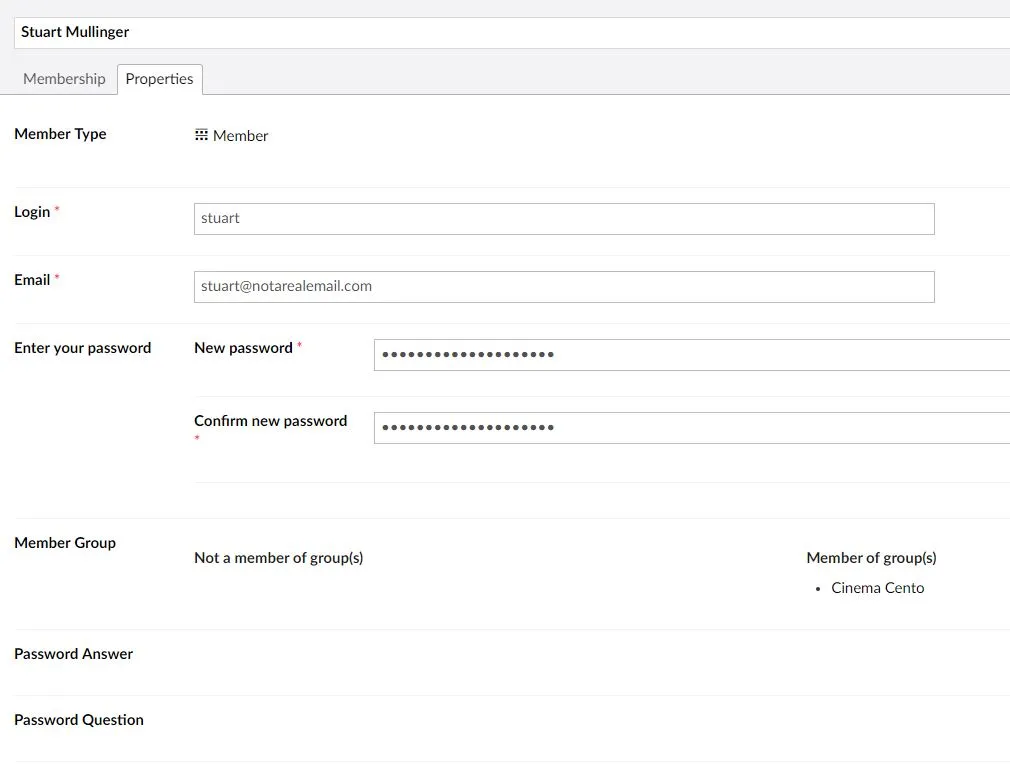1010x764 pixels.
Task: Click the Member type grid icon
Action: click(201, 135)
